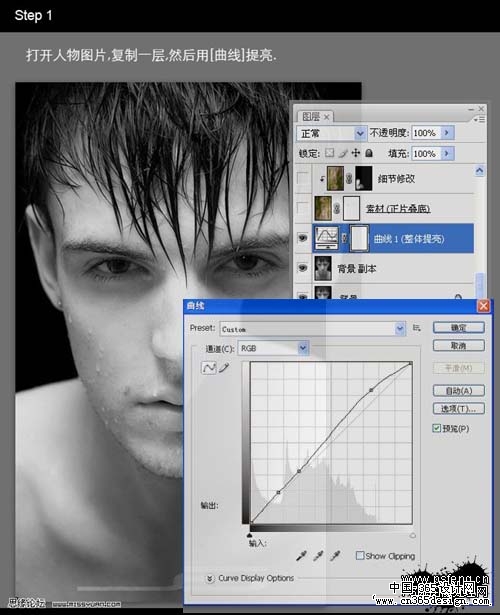Open Preset Custom dropdown
The width and height of the screenshot is (500, 615).
point(400,328)
